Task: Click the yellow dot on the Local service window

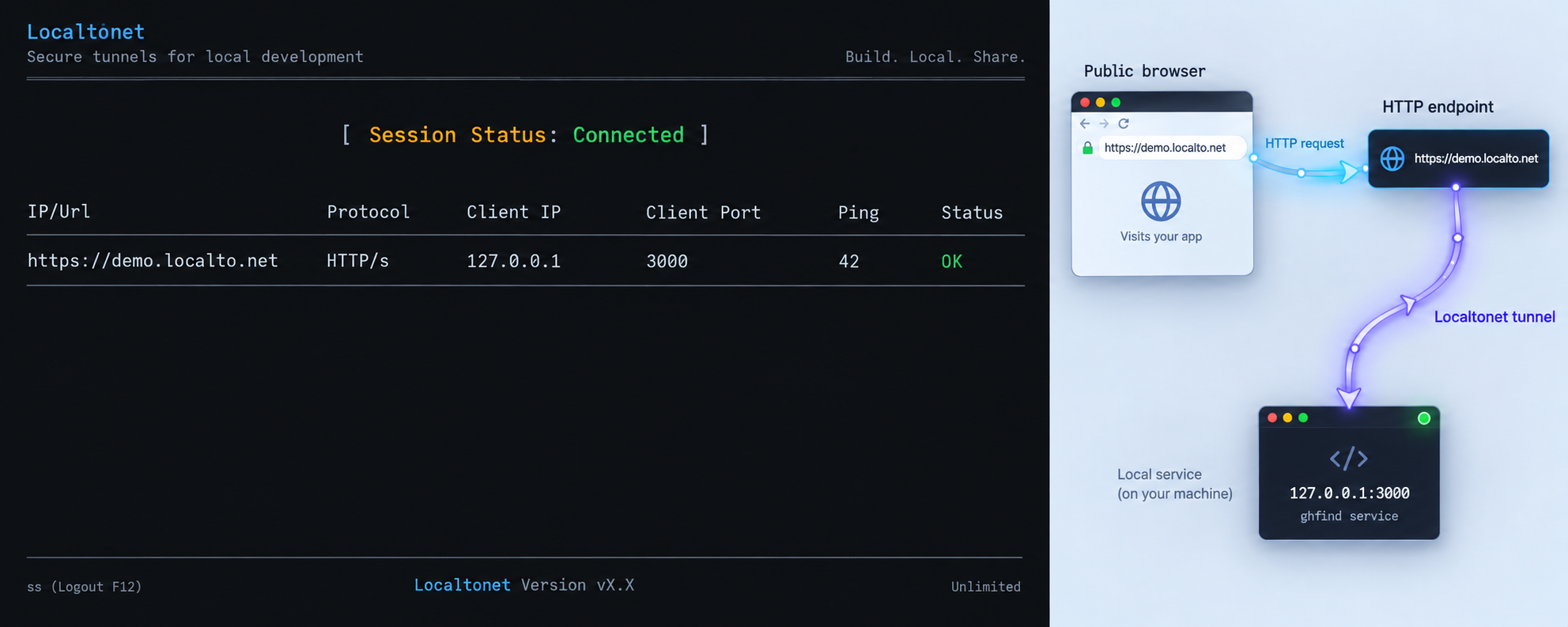Action: click(1288, 417)
